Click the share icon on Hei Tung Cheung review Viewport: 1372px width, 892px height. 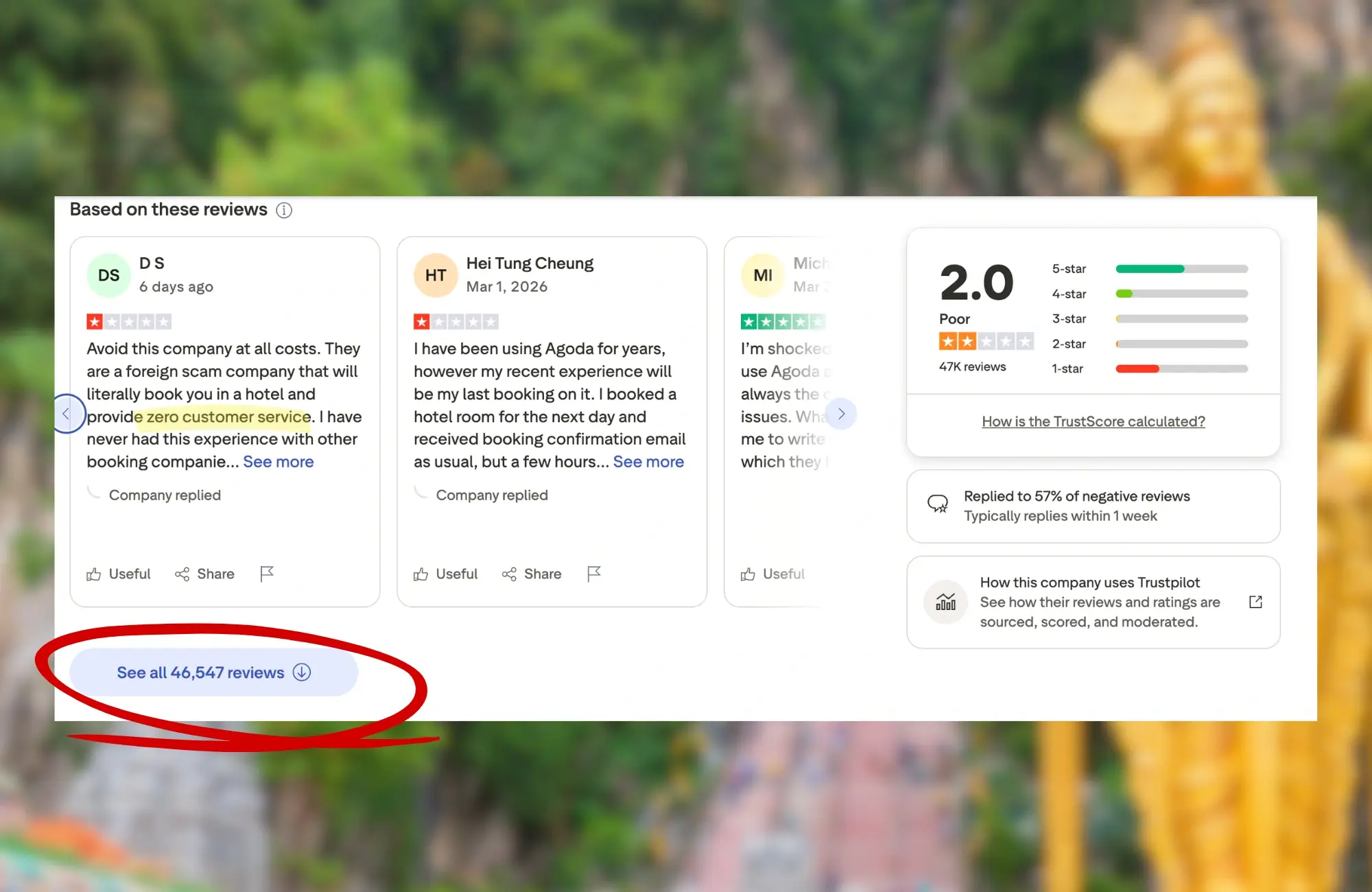(x=509, y=574)
